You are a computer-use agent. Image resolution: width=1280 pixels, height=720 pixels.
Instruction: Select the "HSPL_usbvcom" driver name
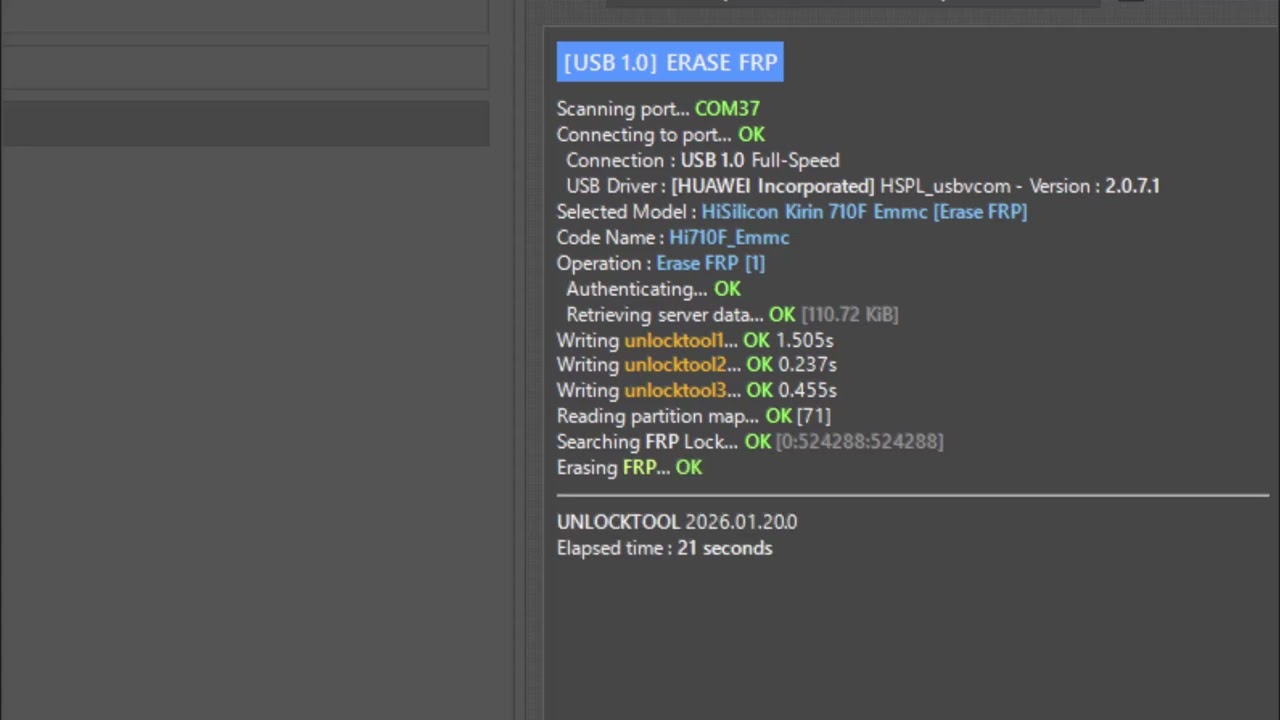click(x=944, y=186)
